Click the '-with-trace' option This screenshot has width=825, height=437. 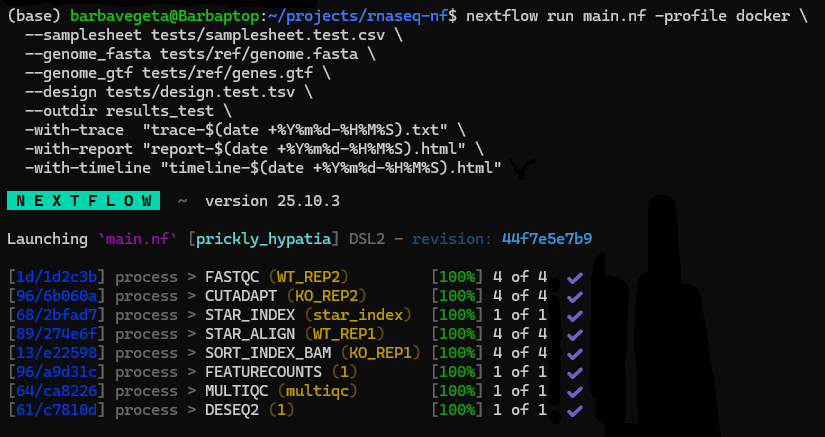coord(74,130)
